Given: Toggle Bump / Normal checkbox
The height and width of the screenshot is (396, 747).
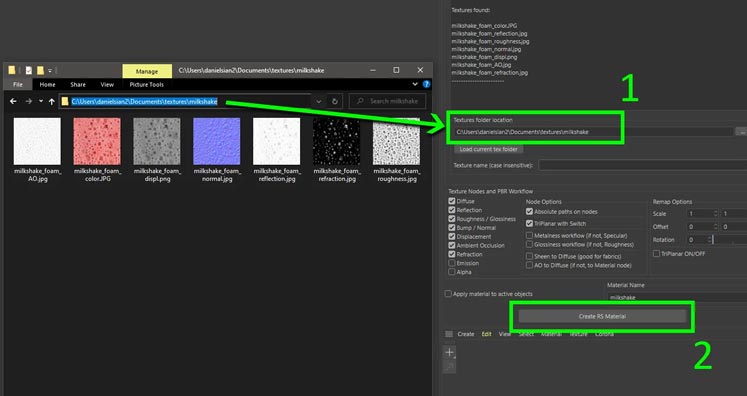Looking at the screenshot, I should pyautogui.click(x=452, y=228).
